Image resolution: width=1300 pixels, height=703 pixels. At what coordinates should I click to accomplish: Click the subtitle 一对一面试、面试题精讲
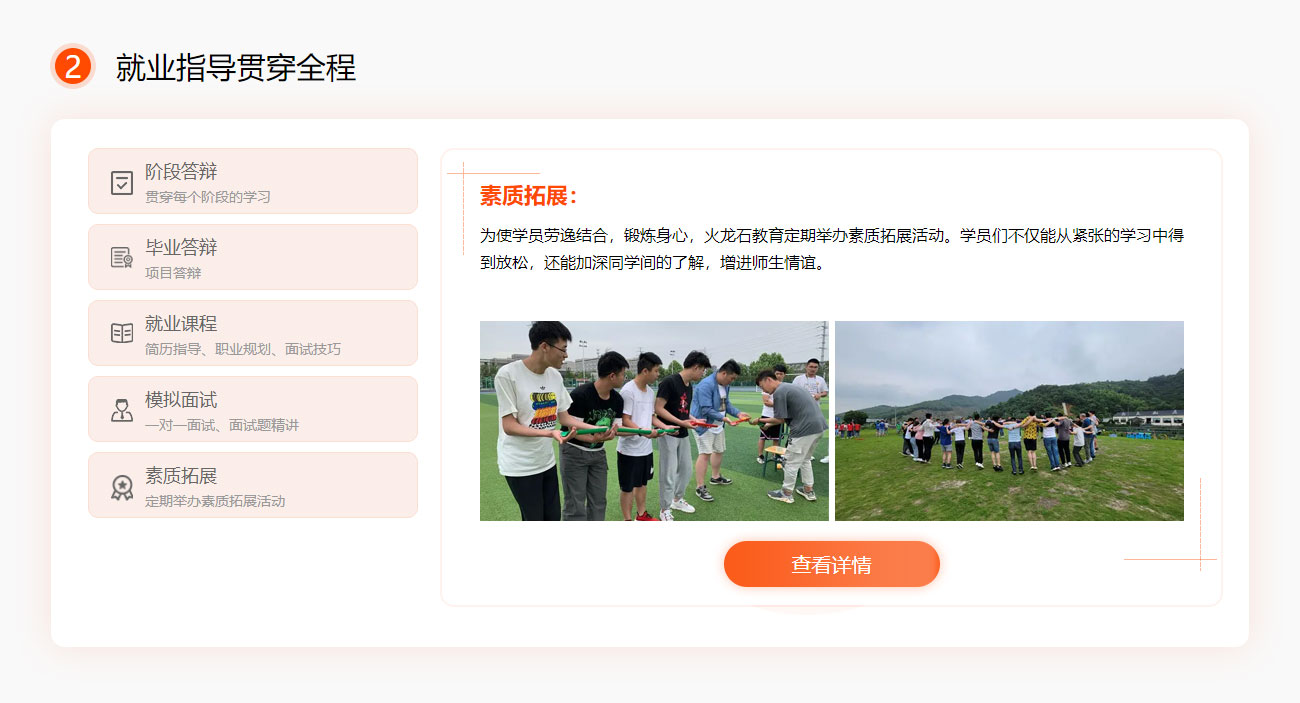(x=222, y=425)
